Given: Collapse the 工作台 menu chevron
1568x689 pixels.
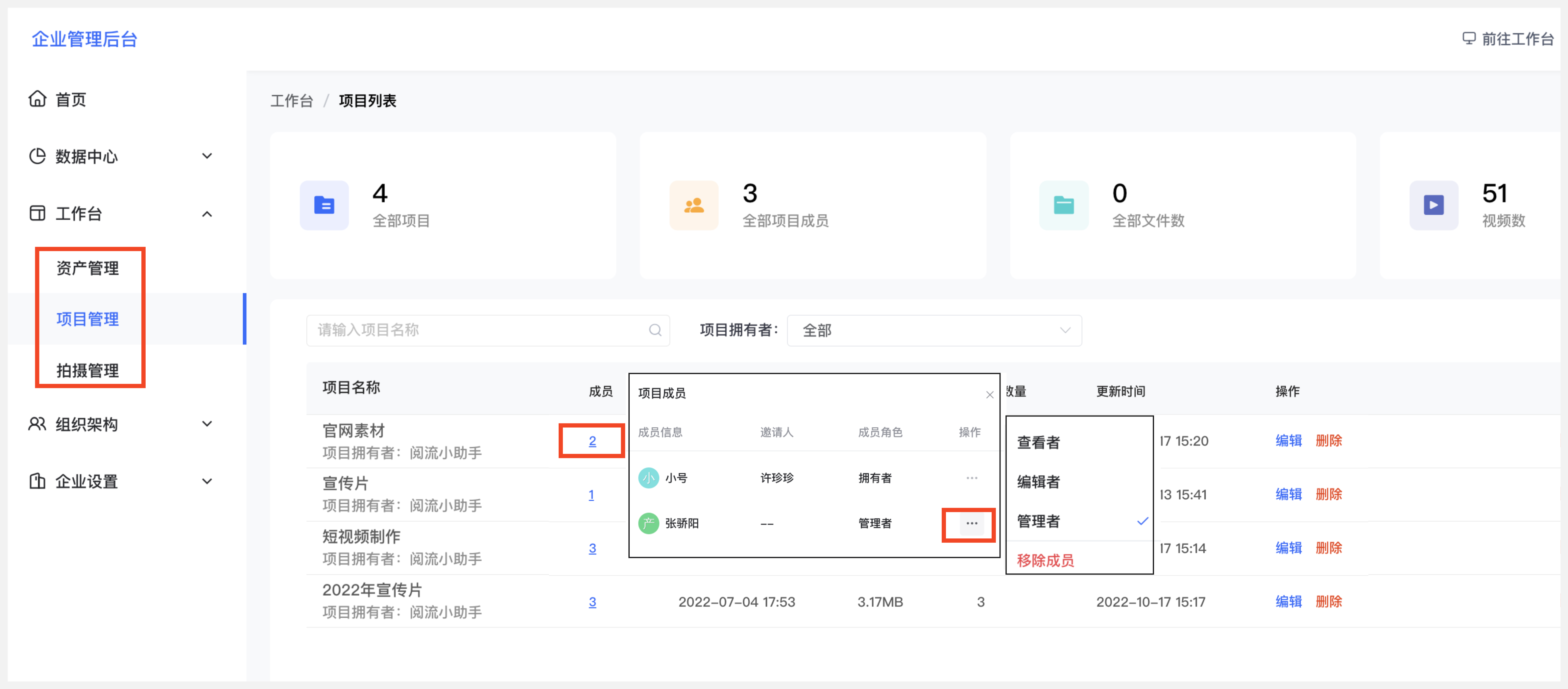Looking at the screenshot, I should pos(207,214).
